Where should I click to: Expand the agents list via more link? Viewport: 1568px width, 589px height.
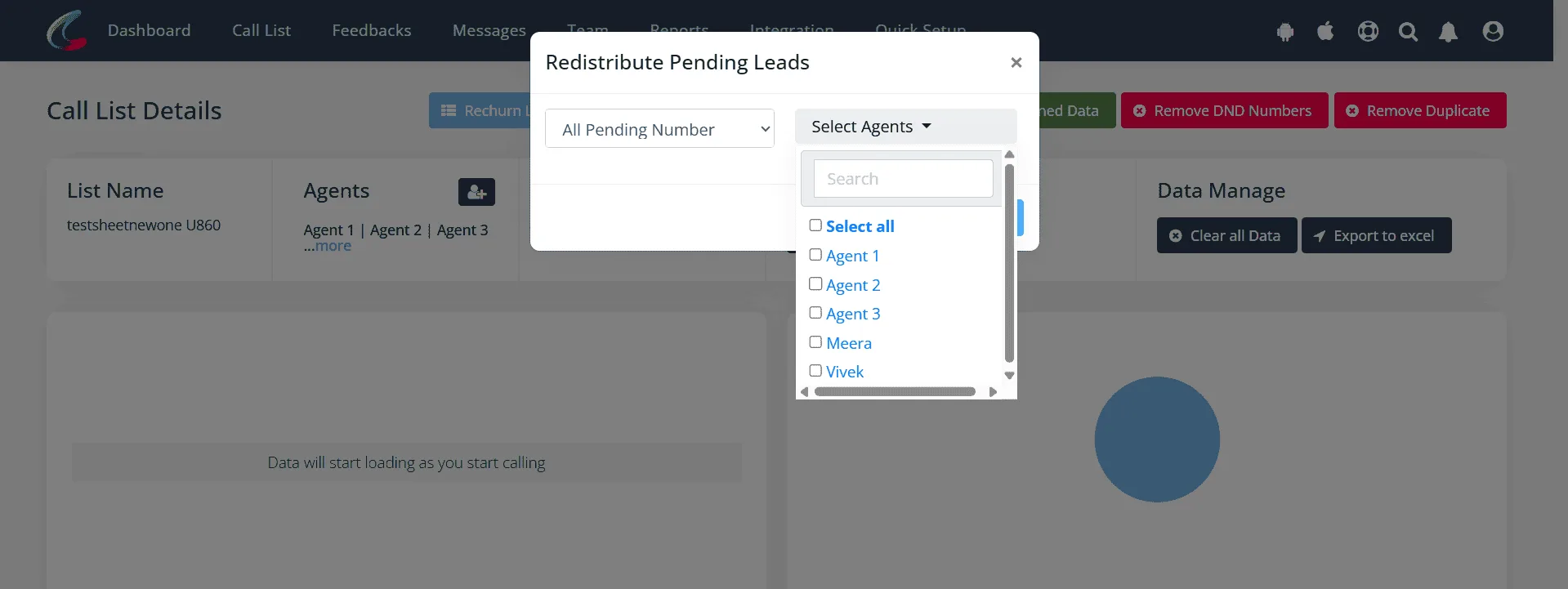pyautogui.click(x=333, y=246)
